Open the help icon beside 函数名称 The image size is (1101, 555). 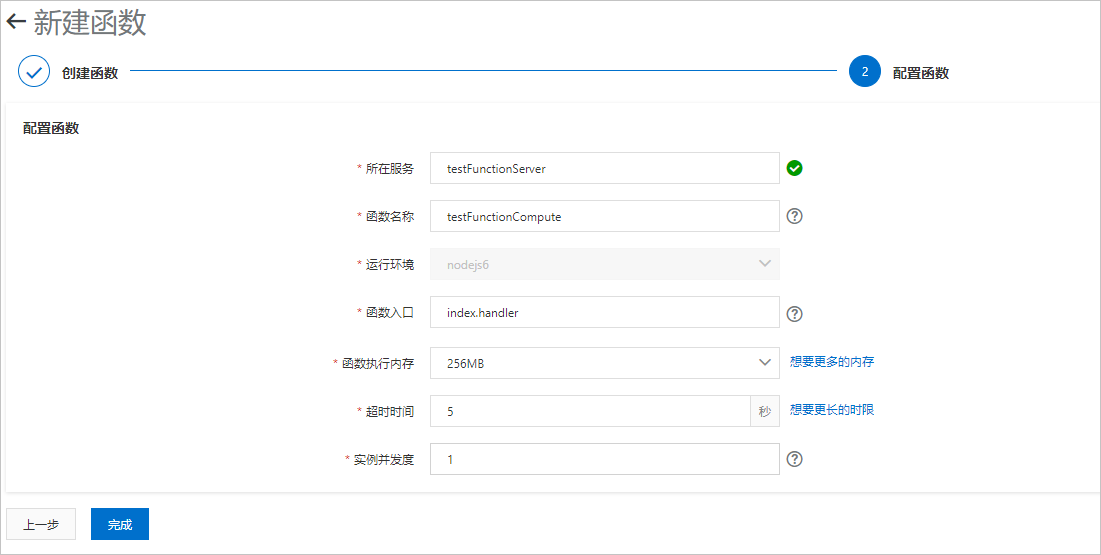pyautogui.click(x=794, y=216)
